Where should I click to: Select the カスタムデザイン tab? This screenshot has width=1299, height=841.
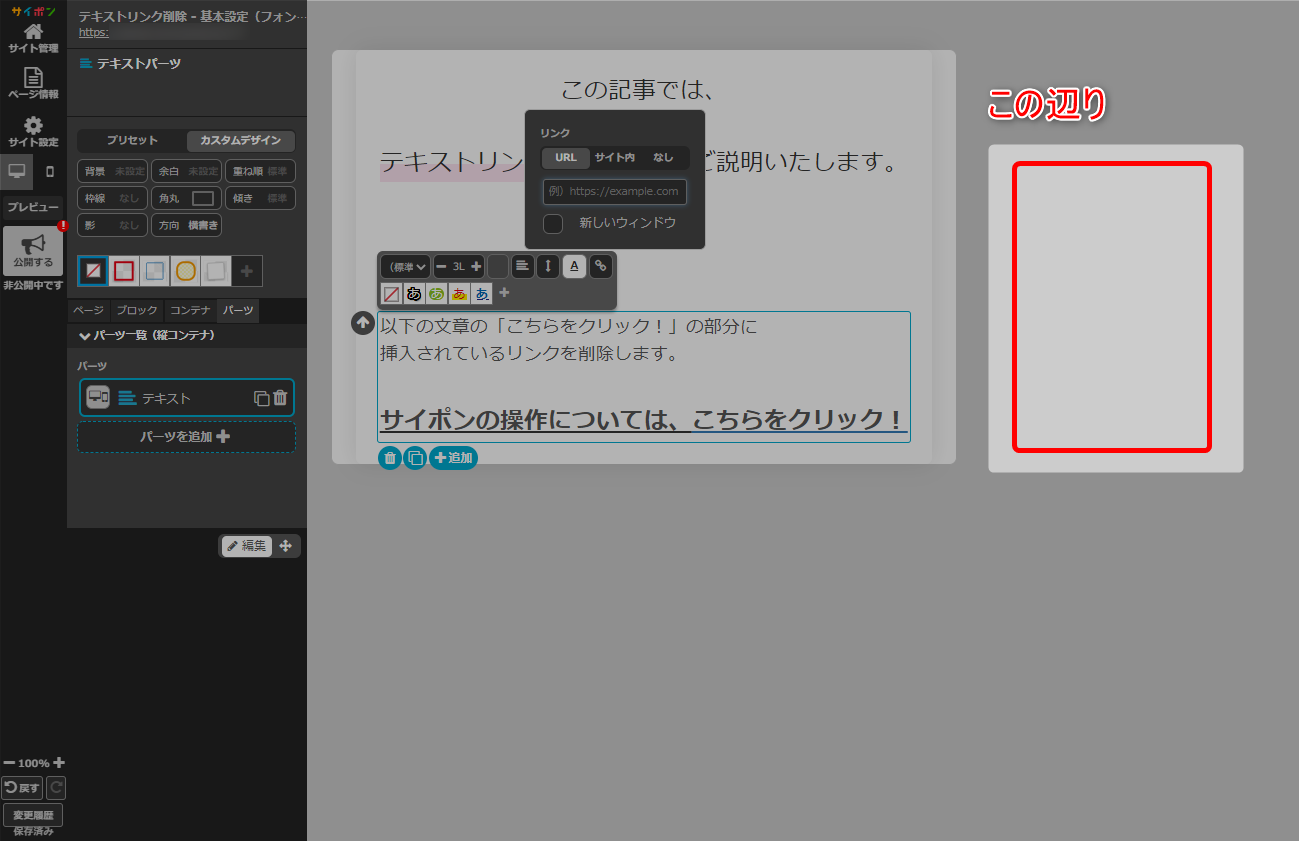[241, 141]
